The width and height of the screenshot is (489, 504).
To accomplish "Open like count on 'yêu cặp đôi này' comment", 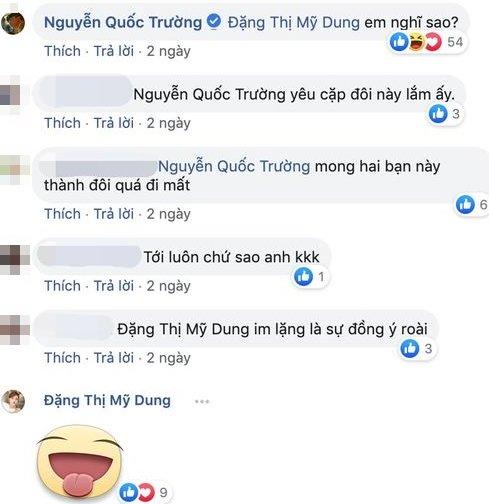I will pyautogui.click(x=446, y=114).
